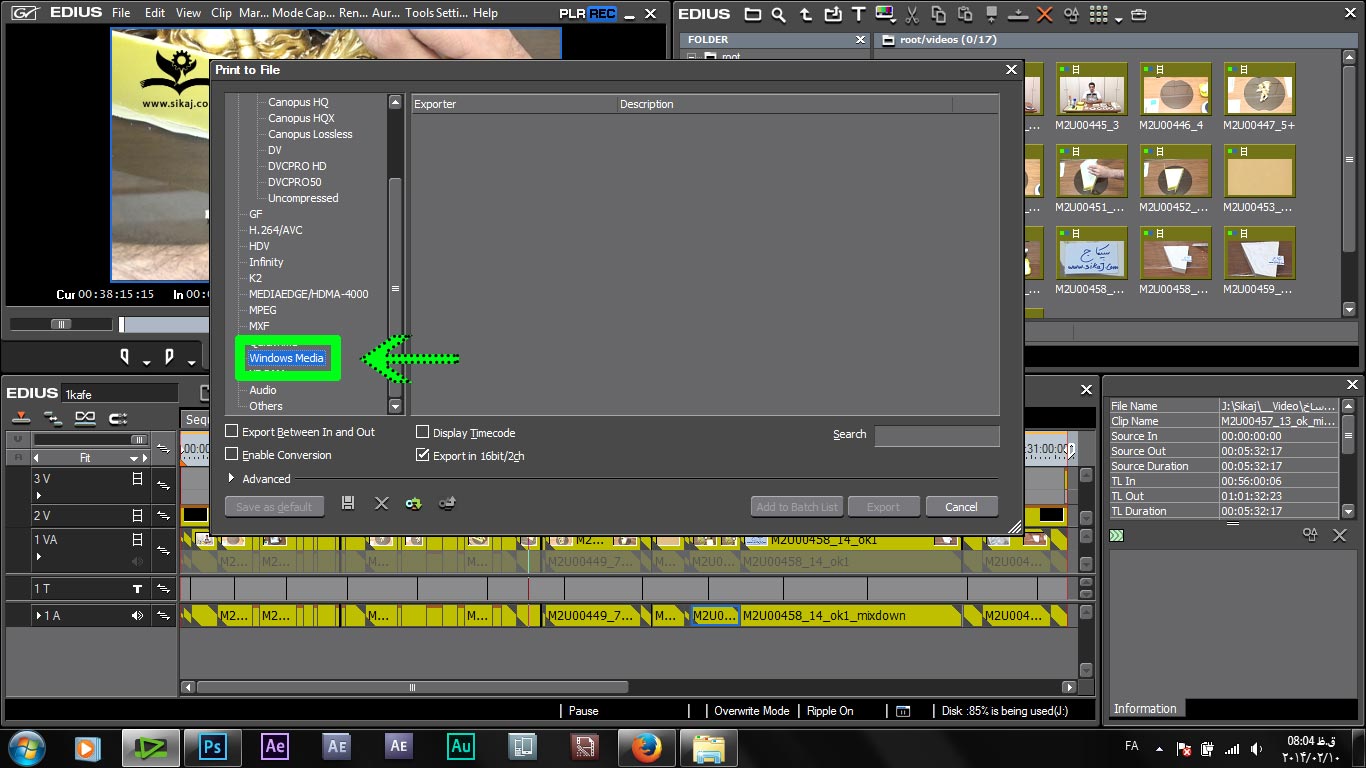The width and height of the screenshot is (1366, 768).
Task: Open the View menu
Action: (x=188, y=13)
